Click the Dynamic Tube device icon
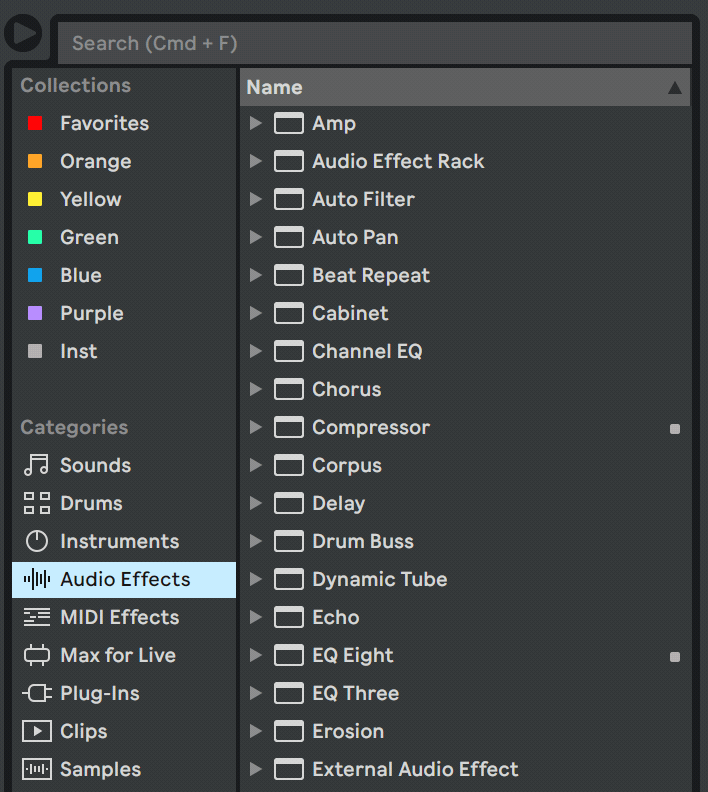This screenshot has height=792, width=708. (289, 579)
